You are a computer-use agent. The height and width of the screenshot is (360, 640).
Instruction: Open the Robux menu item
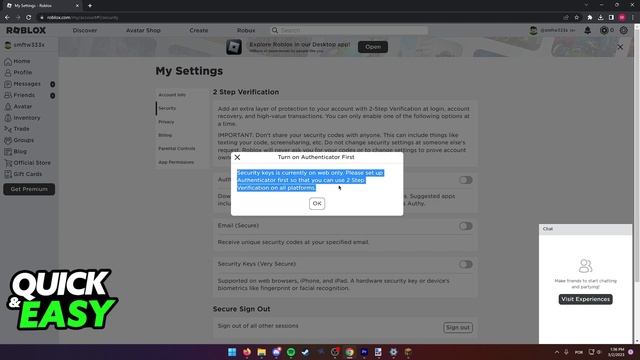(246, 30)
